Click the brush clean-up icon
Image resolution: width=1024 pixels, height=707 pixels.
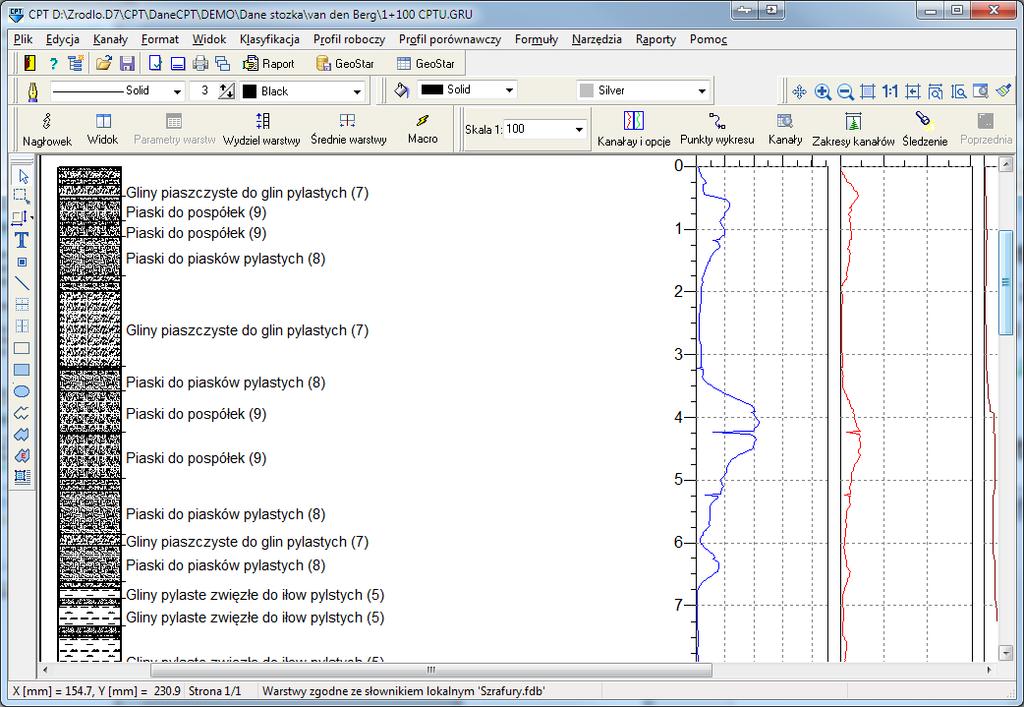click(x=1004, y=91)
